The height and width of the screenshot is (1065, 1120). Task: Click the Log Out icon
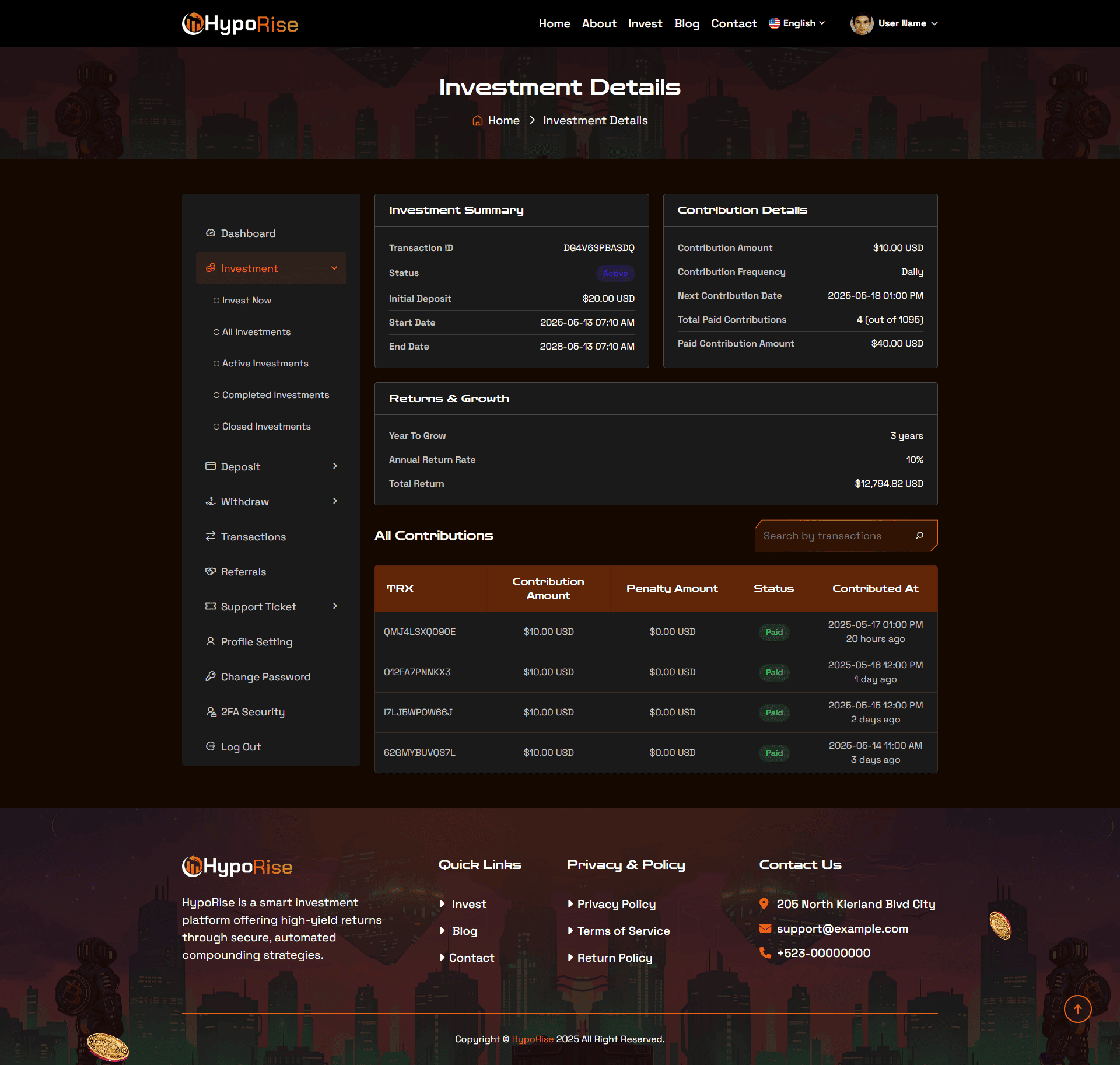pos(211,746)
